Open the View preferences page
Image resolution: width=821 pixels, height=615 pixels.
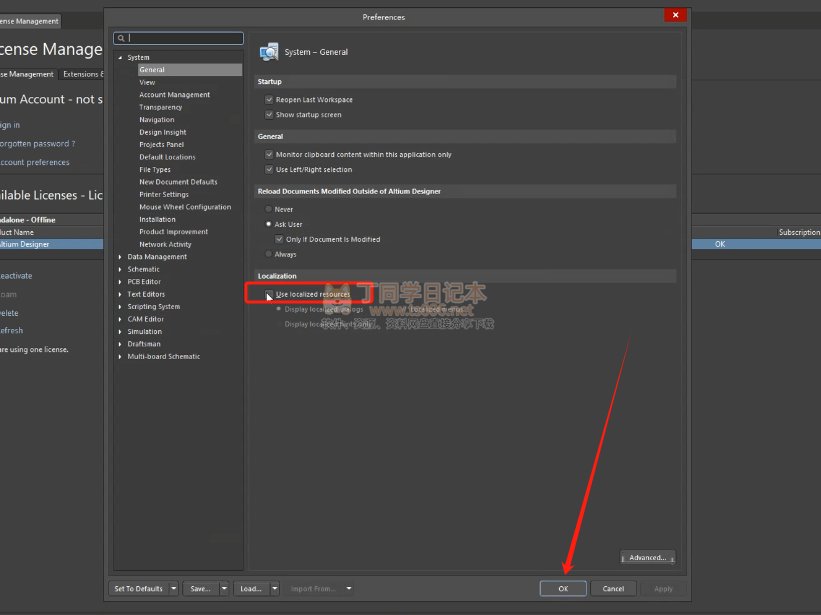147,82
